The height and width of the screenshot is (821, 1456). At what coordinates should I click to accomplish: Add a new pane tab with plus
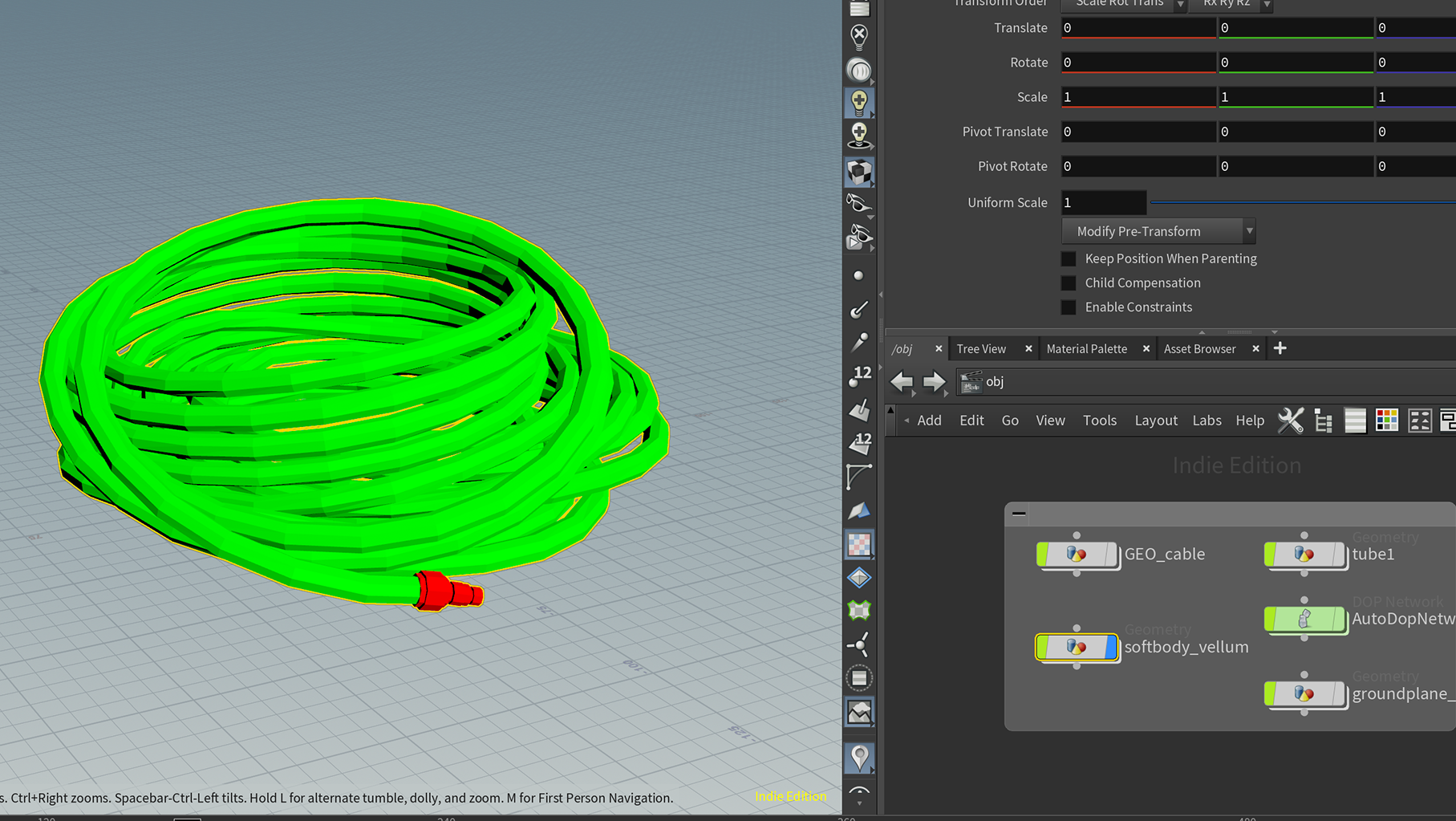1280,348
